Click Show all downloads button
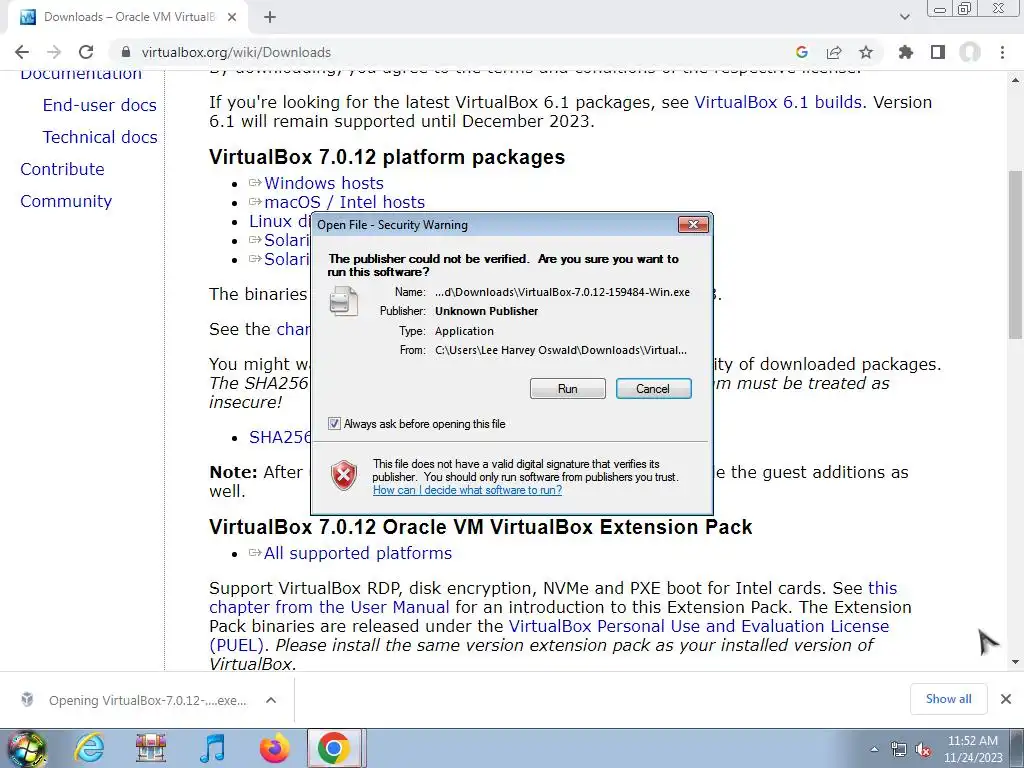The height and width of the screenshot is (768, 1024). click(x=948, y=699)
